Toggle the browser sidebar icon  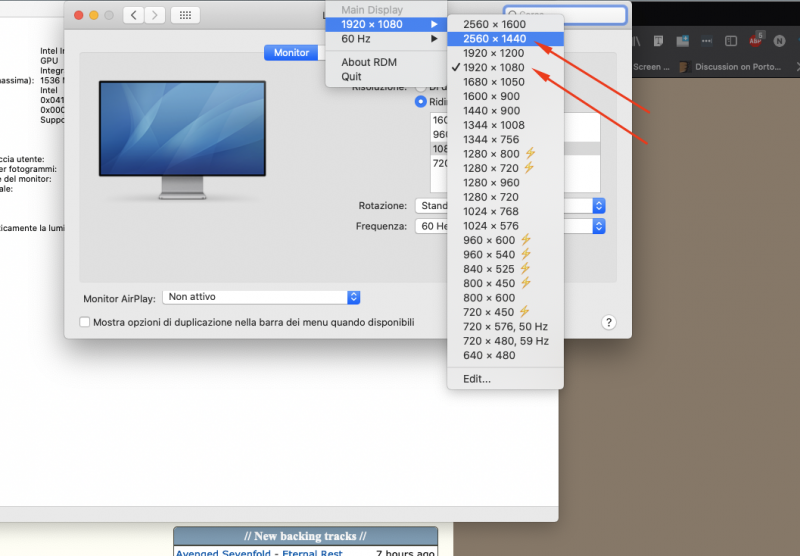(731, 41)
